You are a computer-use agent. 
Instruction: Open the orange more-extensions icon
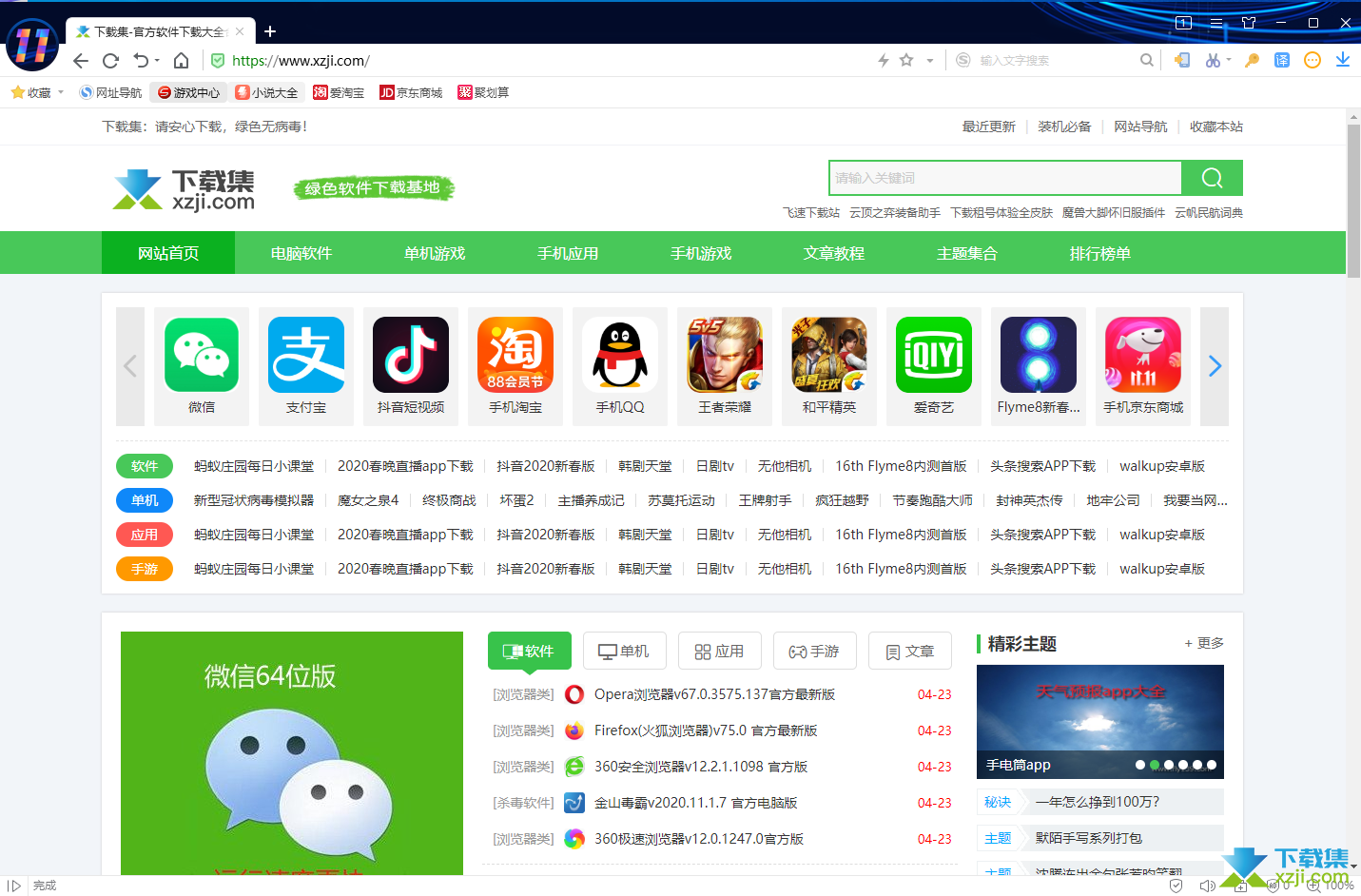pyautogui.click(x=1312, y=60)
